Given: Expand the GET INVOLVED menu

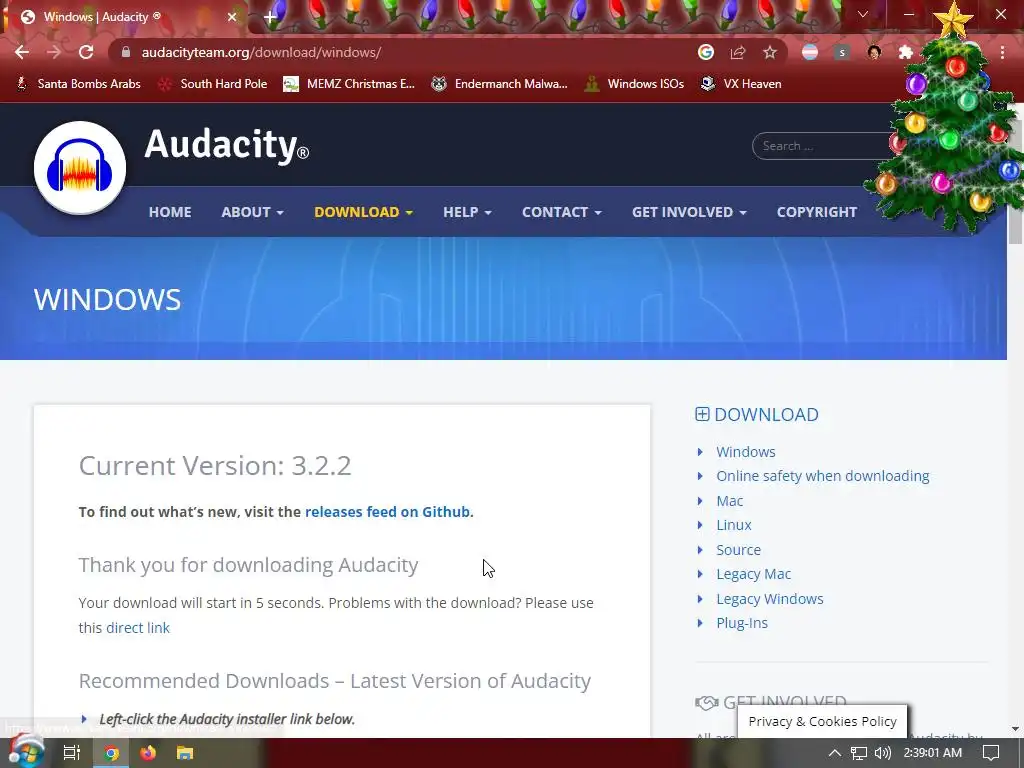Looking at the screenshot, I should pos(689,212).
